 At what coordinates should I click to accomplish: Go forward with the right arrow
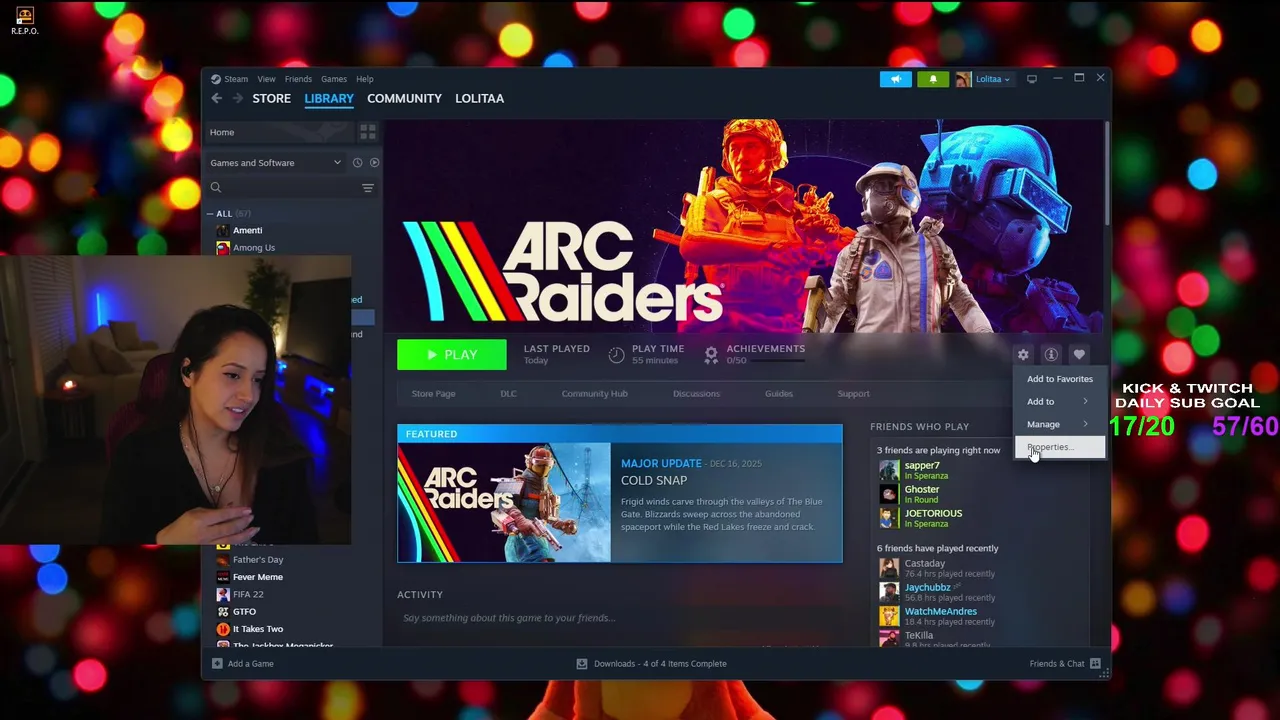(x=238, y=98)
